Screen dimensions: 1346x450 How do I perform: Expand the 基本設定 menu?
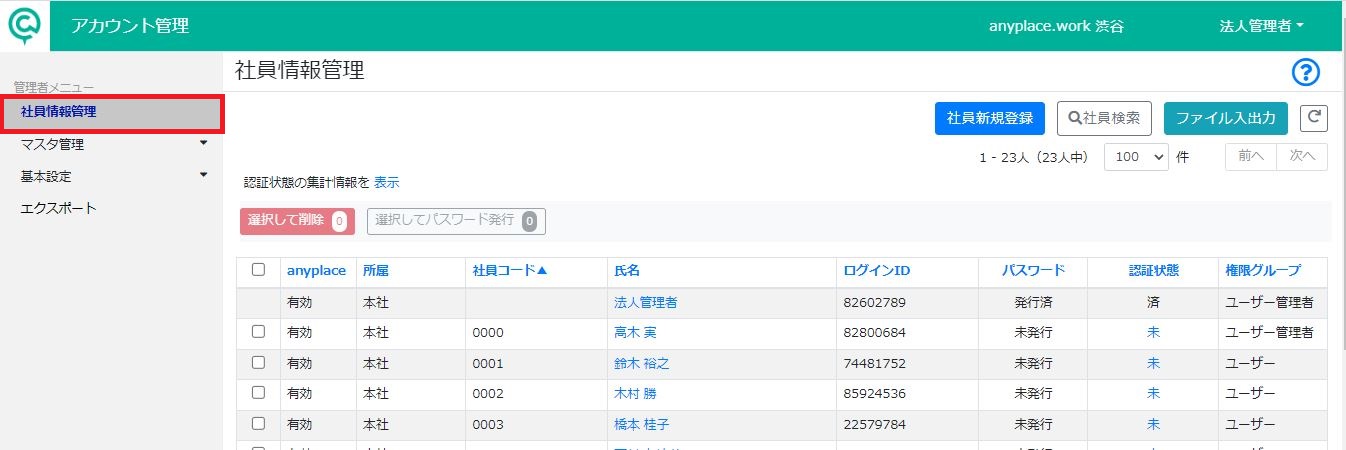[112, 176]
